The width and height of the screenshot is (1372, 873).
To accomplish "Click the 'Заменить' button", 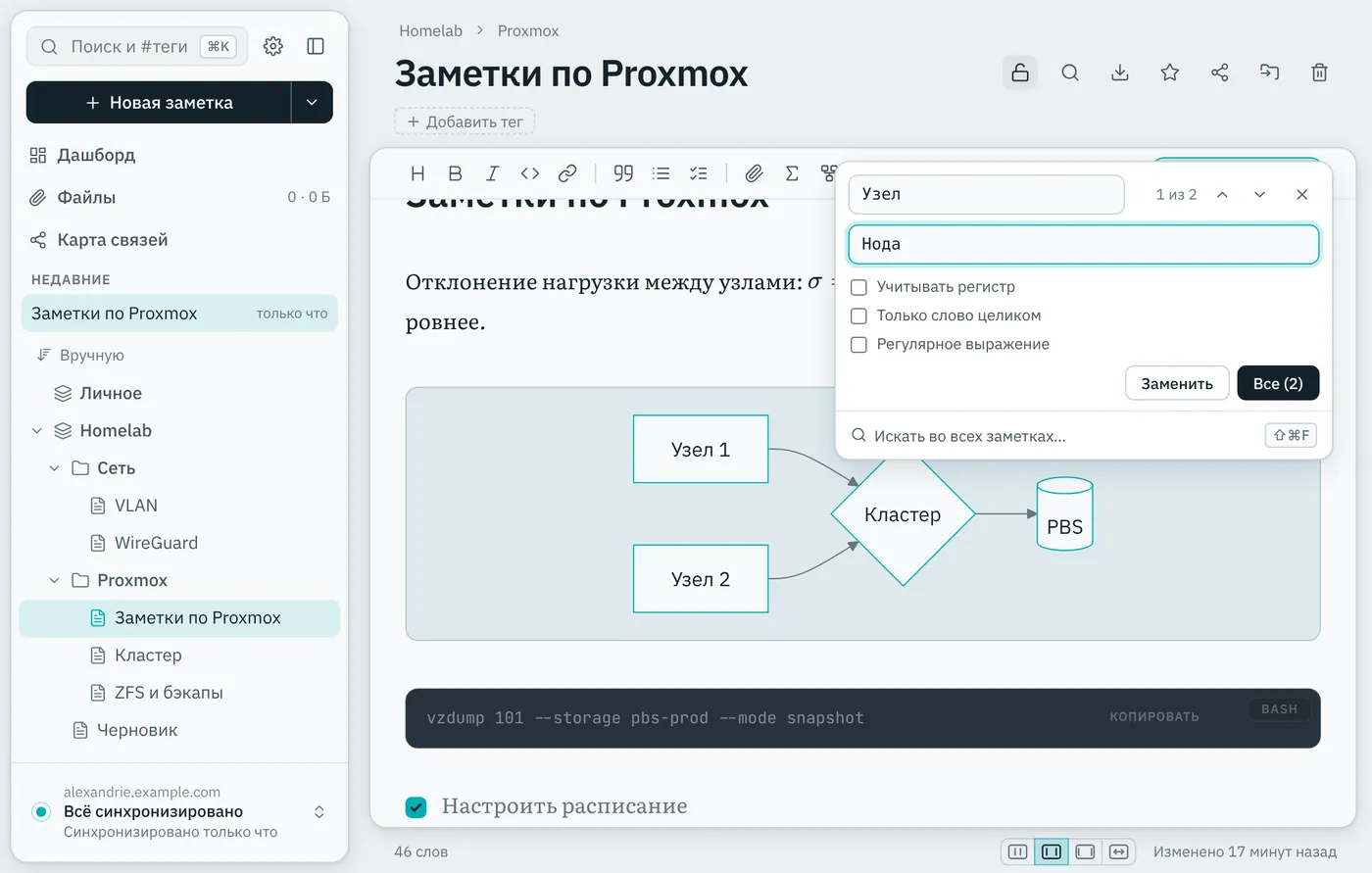I will coord(1177,384).
